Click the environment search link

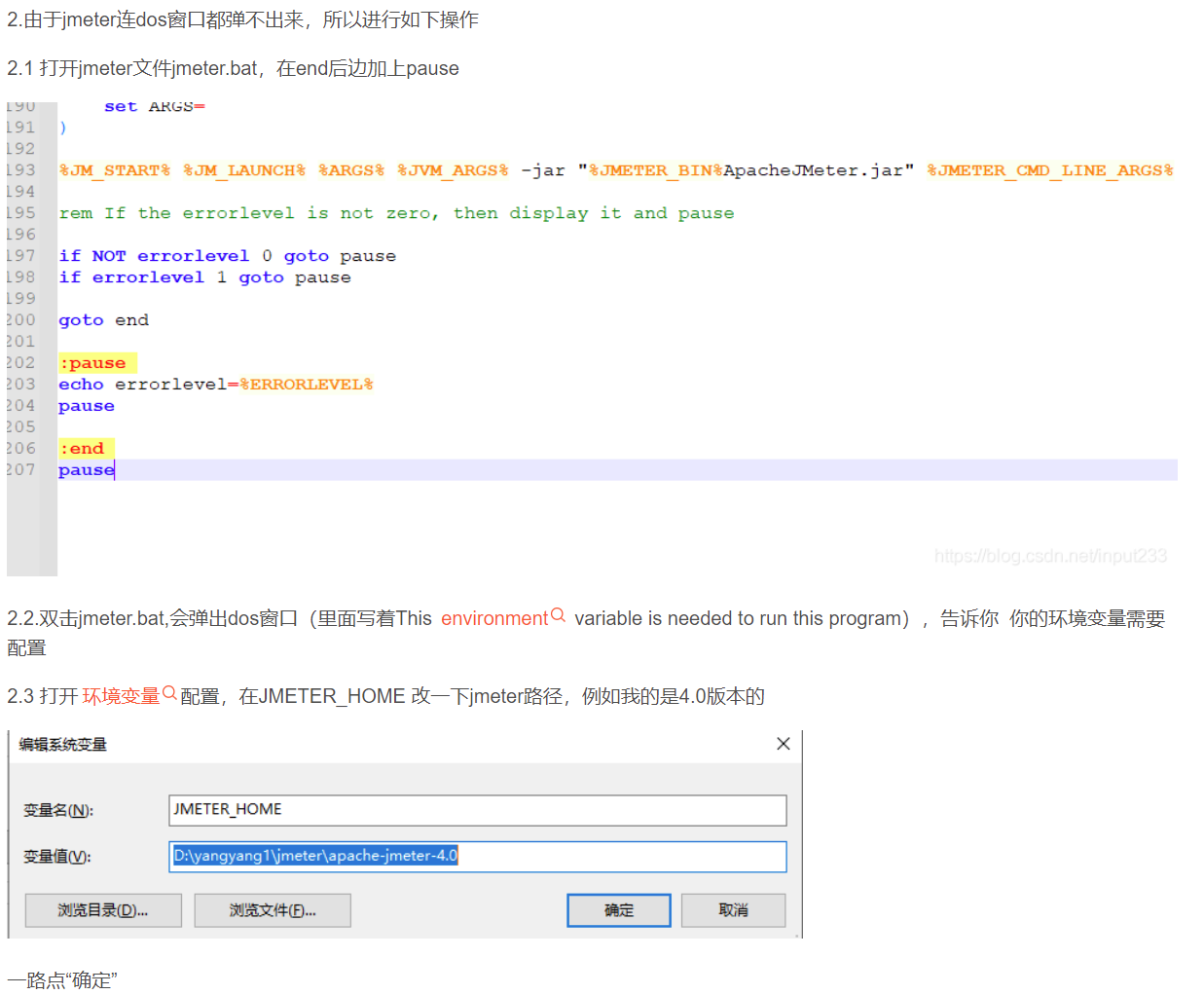coord(494,618)
